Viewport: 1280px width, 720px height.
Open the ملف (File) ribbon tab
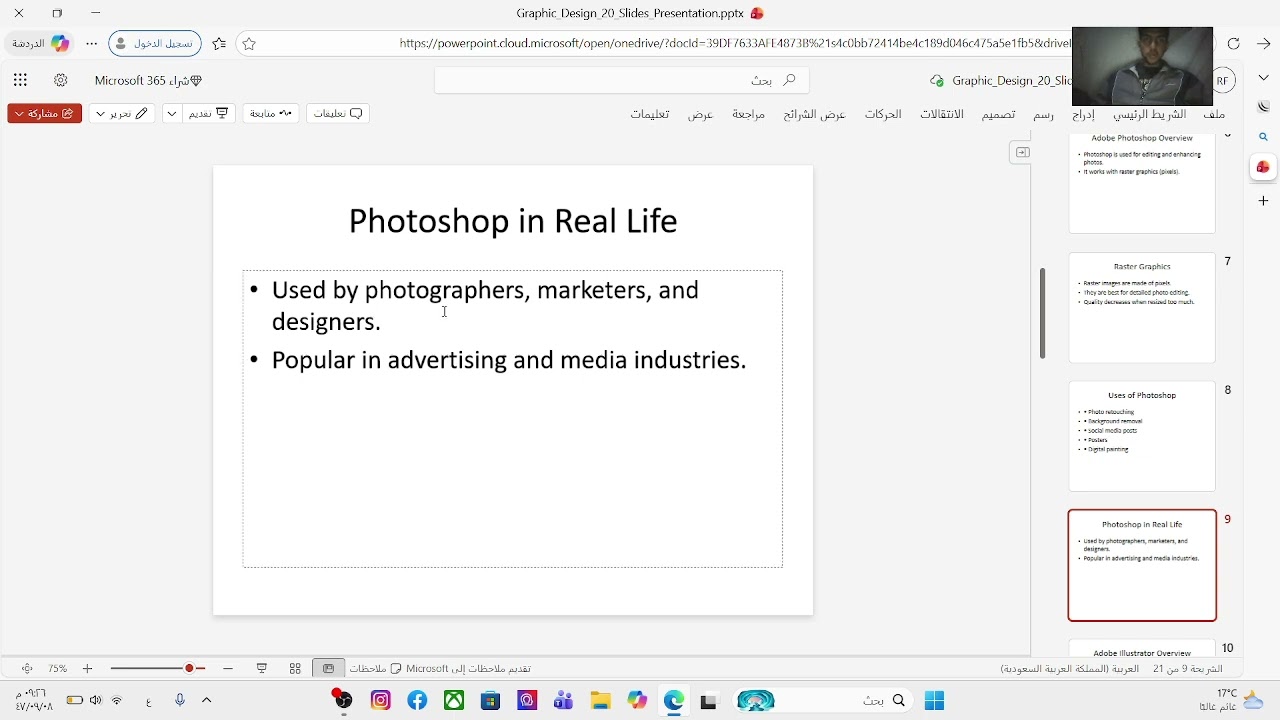pos(1214,114)
